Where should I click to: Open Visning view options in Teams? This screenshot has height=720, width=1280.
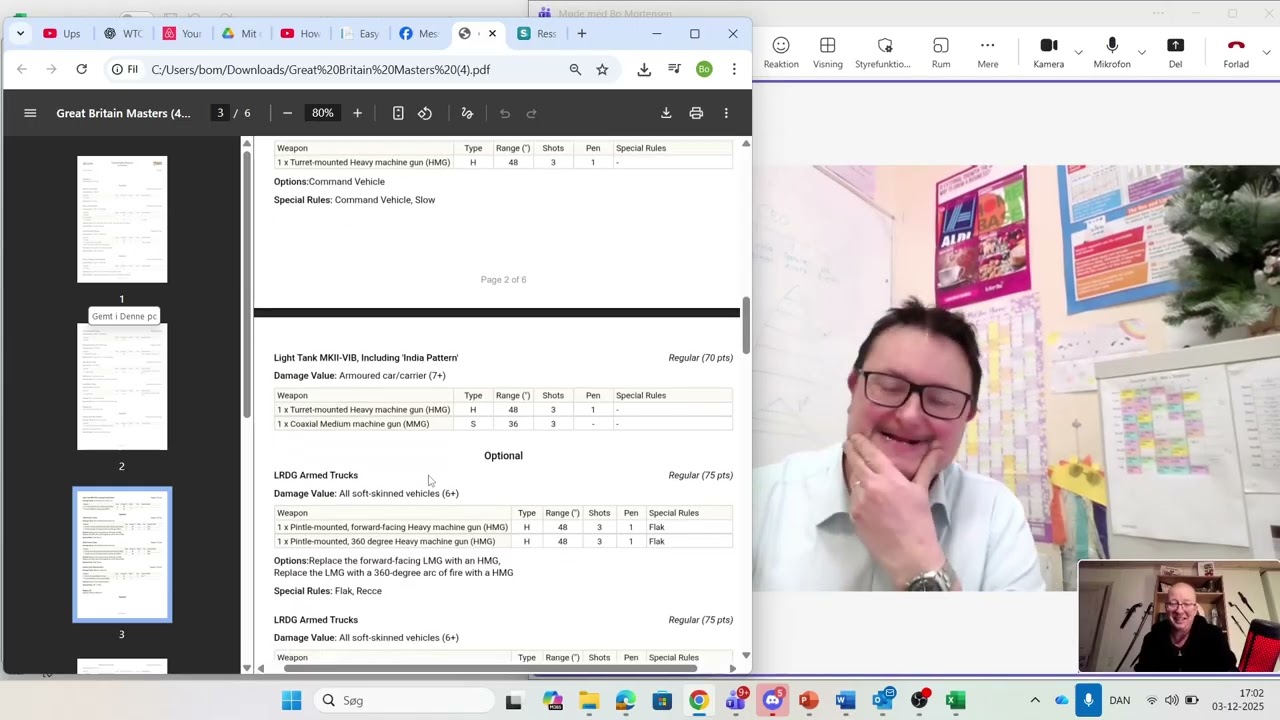[x=827, y=53]
